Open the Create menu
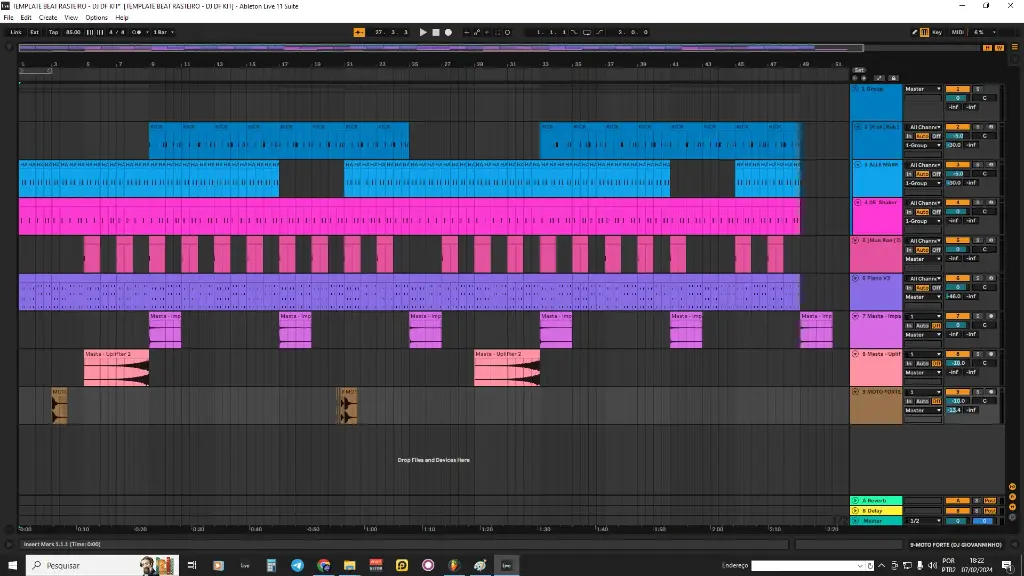Image resolution: width=1024 pixels, height=576 pixels. pyautogui.click(x=48, y=18)
